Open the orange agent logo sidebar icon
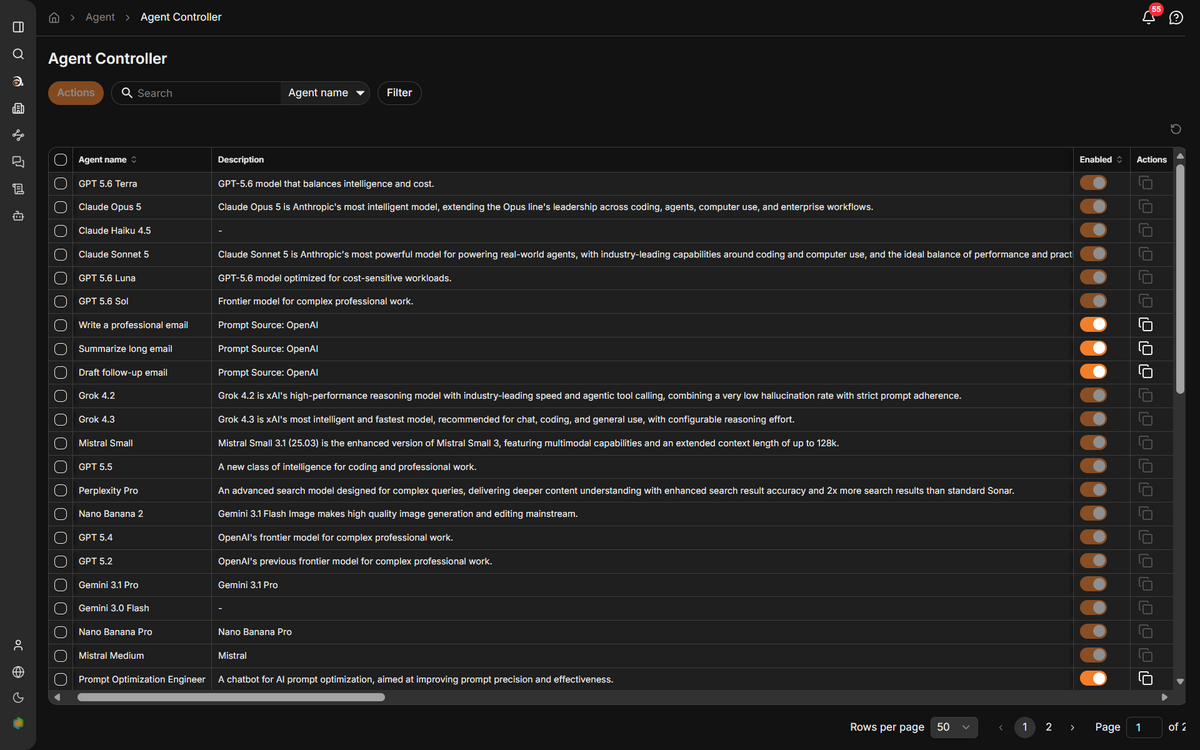The image size is (1200, 750). coord(18,81)
